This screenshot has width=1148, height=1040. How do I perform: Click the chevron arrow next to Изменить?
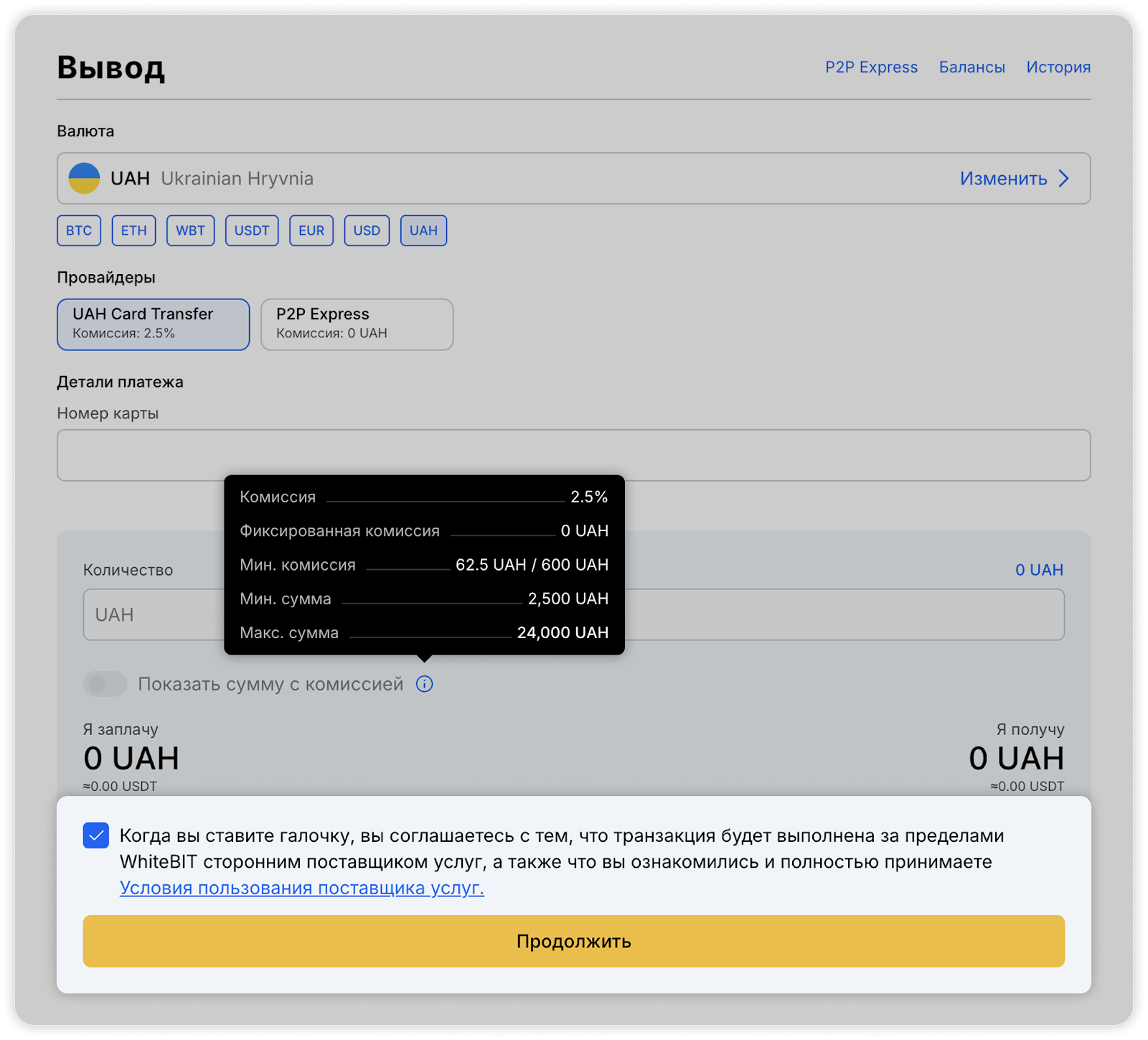tap(1064, 179)
